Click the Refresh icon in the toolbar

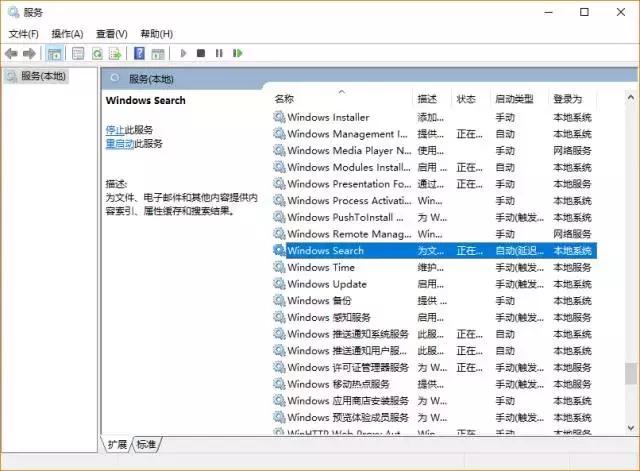99,53
